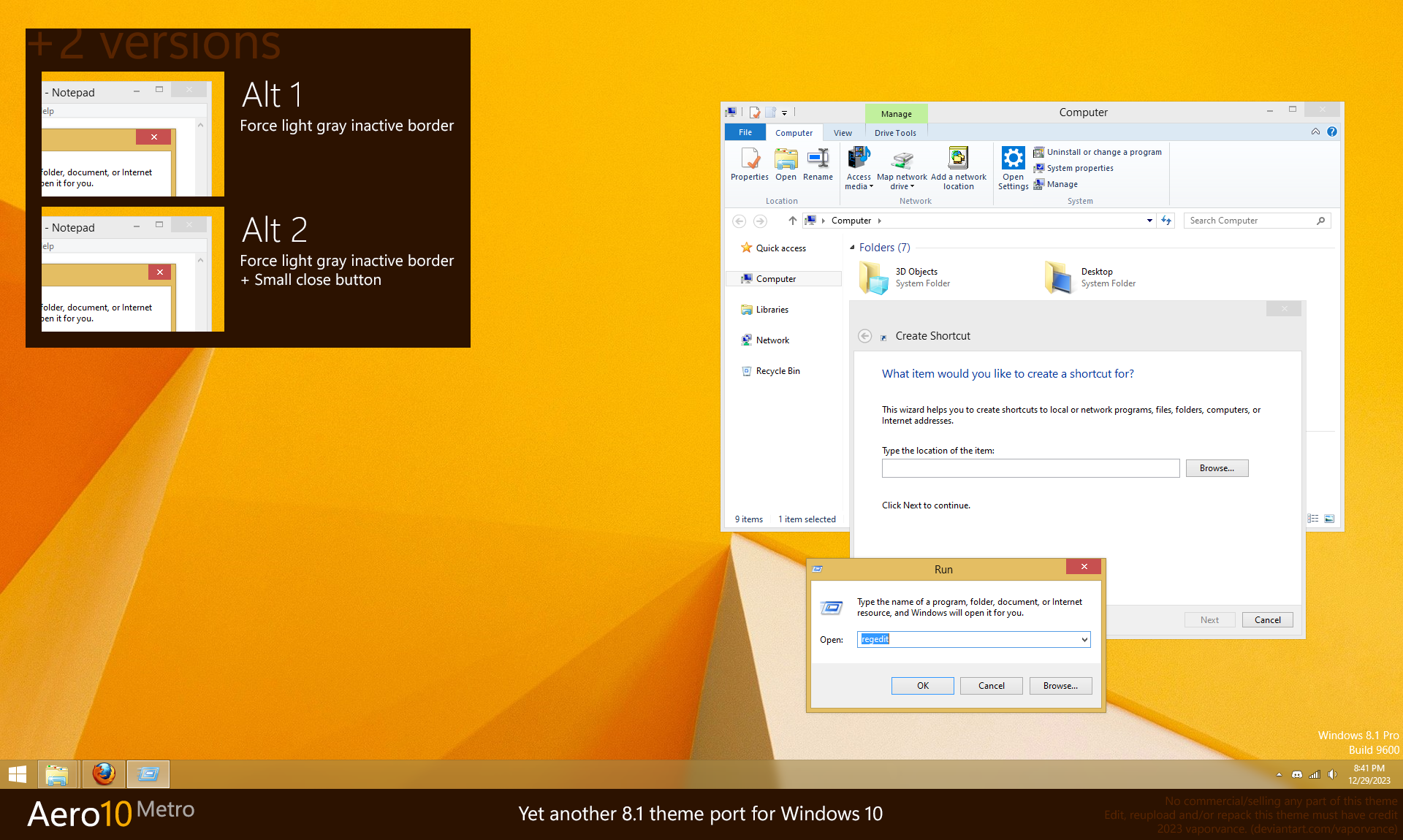1403x840 pixels.
Task: Select Libraries in the navigation pane
Action: pos(772,310)
